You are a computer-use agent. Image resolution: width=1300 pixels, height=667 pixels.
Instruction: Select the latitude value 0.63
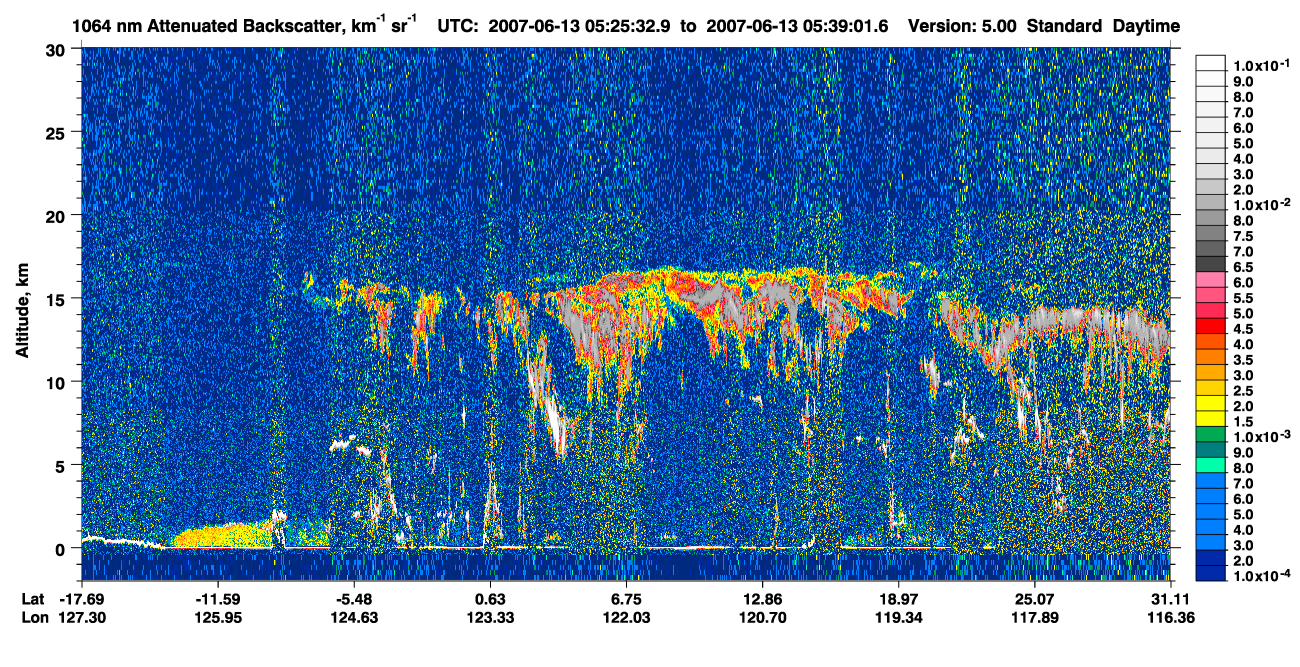[x=490, y=598]
